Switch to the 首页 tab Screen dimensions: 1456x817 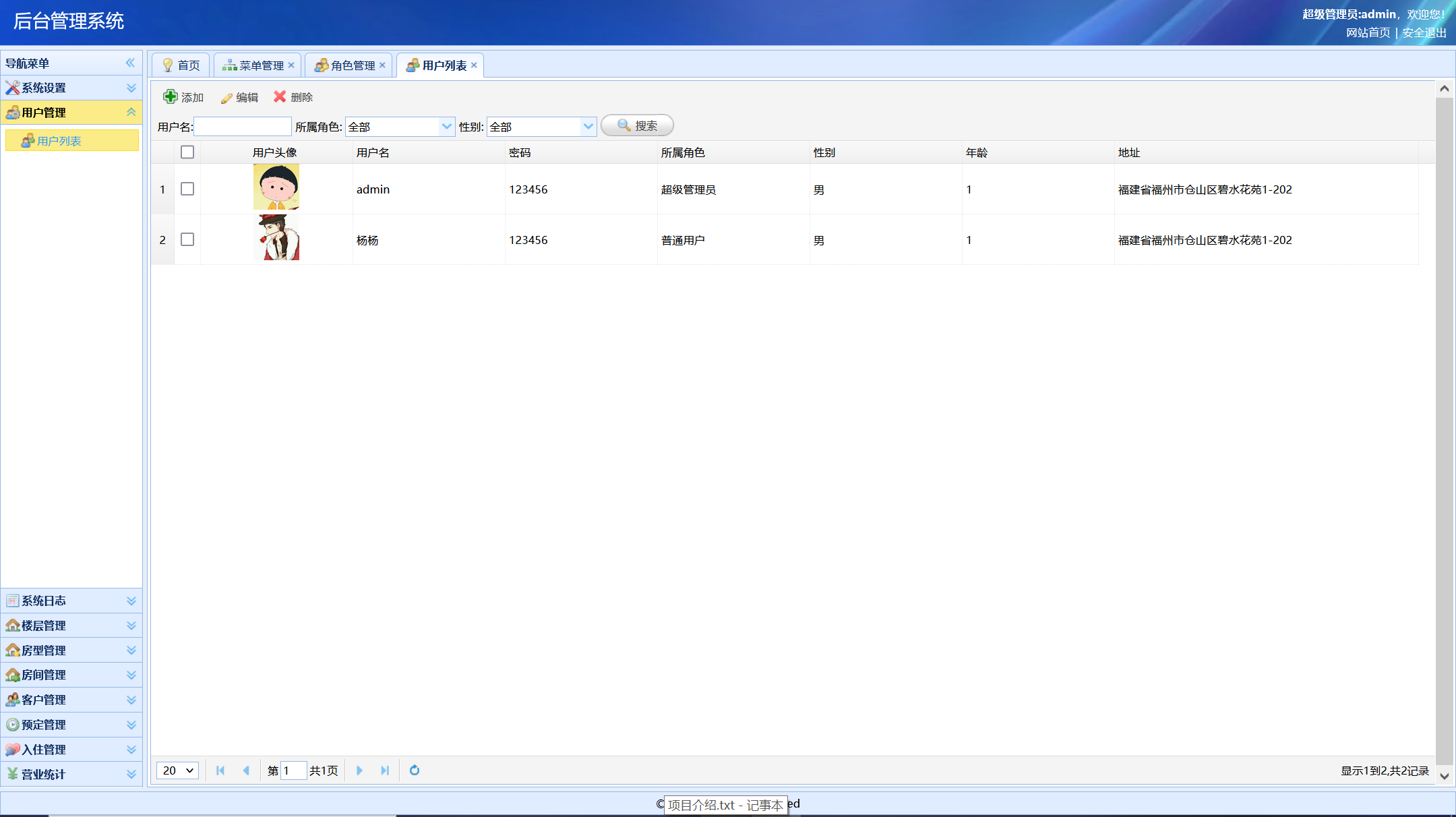(x=181, y=65)
